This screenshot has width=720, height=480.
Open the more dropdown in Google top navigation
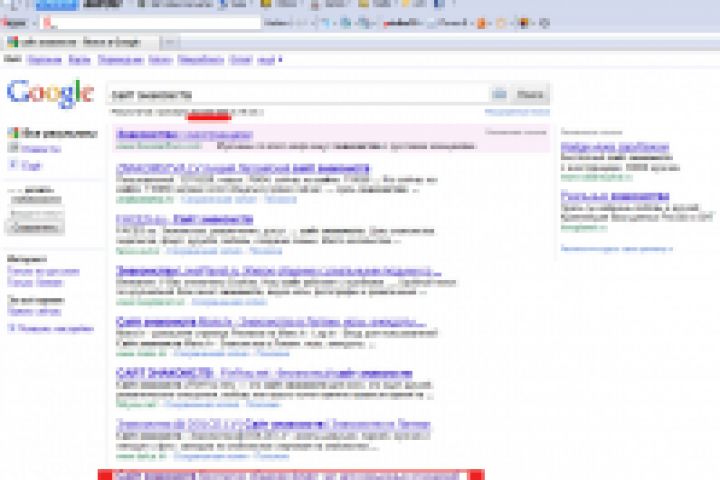269,60
